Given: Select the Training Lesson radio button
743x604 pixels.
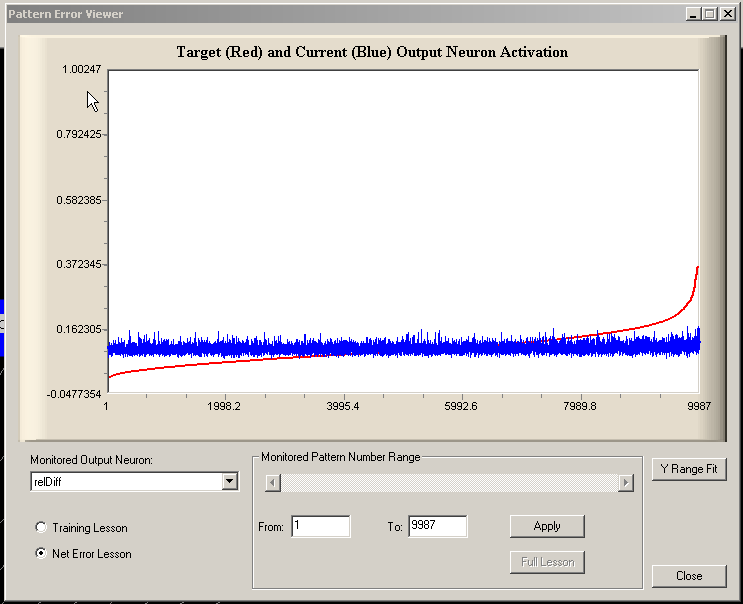Looking at the screenshot, I should 41,528.
